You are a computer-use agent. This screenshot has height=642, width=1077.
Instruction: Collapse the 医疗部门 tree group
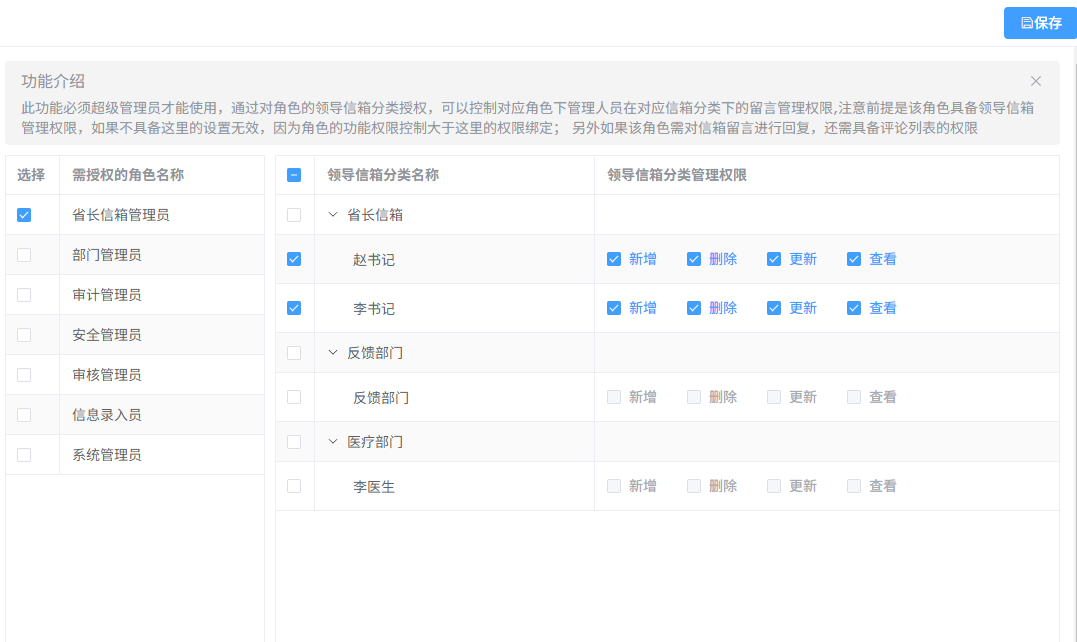(x=333, y=442)
